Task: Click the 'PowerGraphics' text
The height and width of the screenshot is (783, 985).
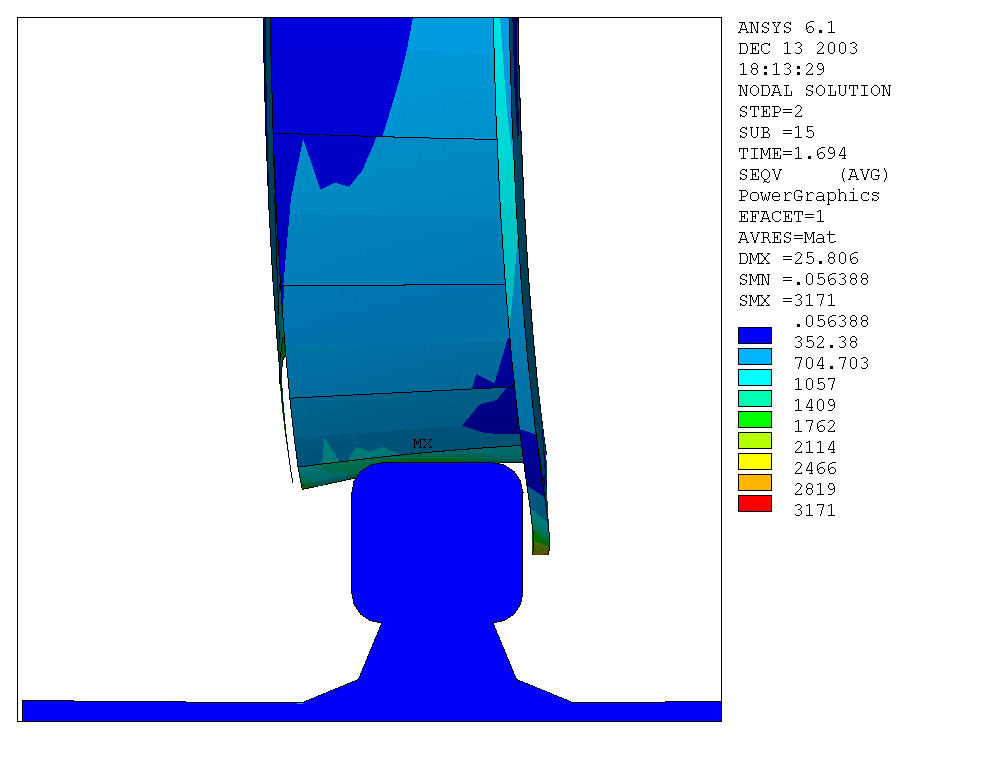Action: 808,195
